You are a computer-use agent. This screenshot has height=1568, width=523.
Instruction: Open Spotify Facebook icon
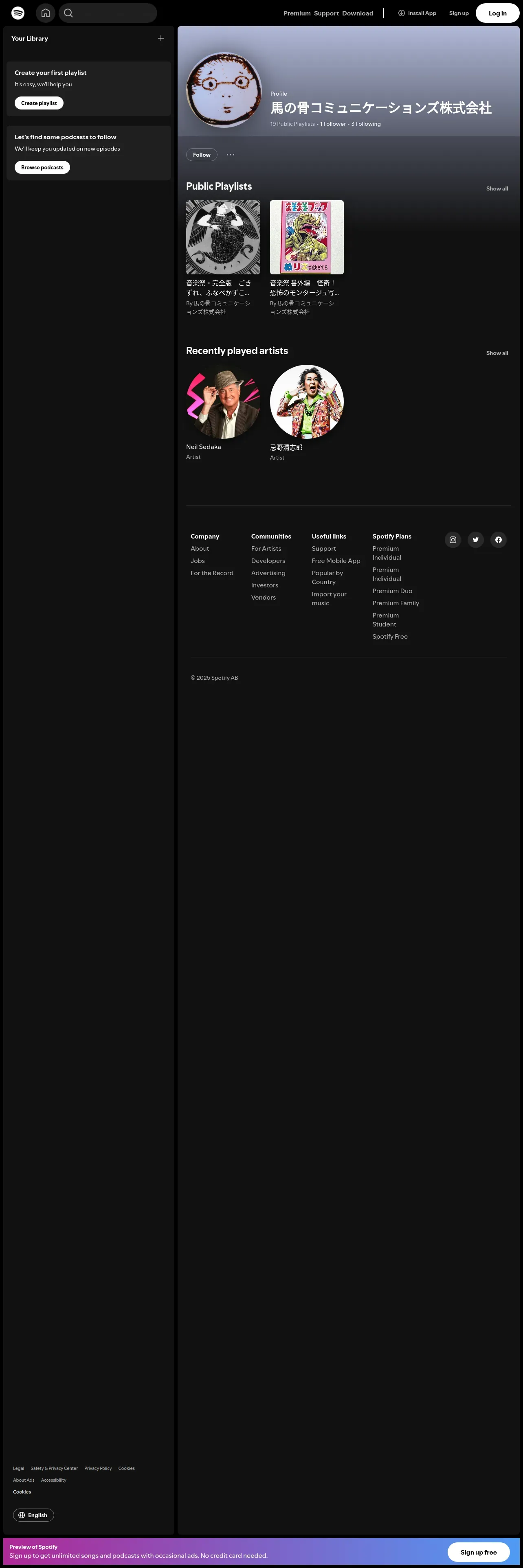point(499,540)
